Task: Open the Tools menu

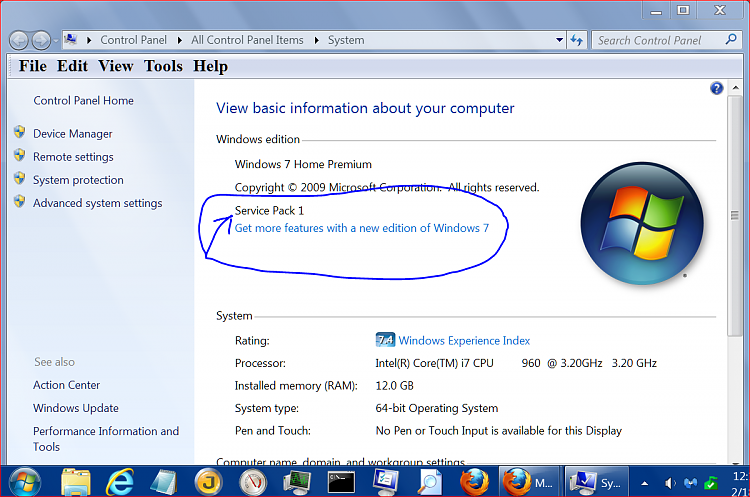Action: pyautogui.click(x=163, y=66)
